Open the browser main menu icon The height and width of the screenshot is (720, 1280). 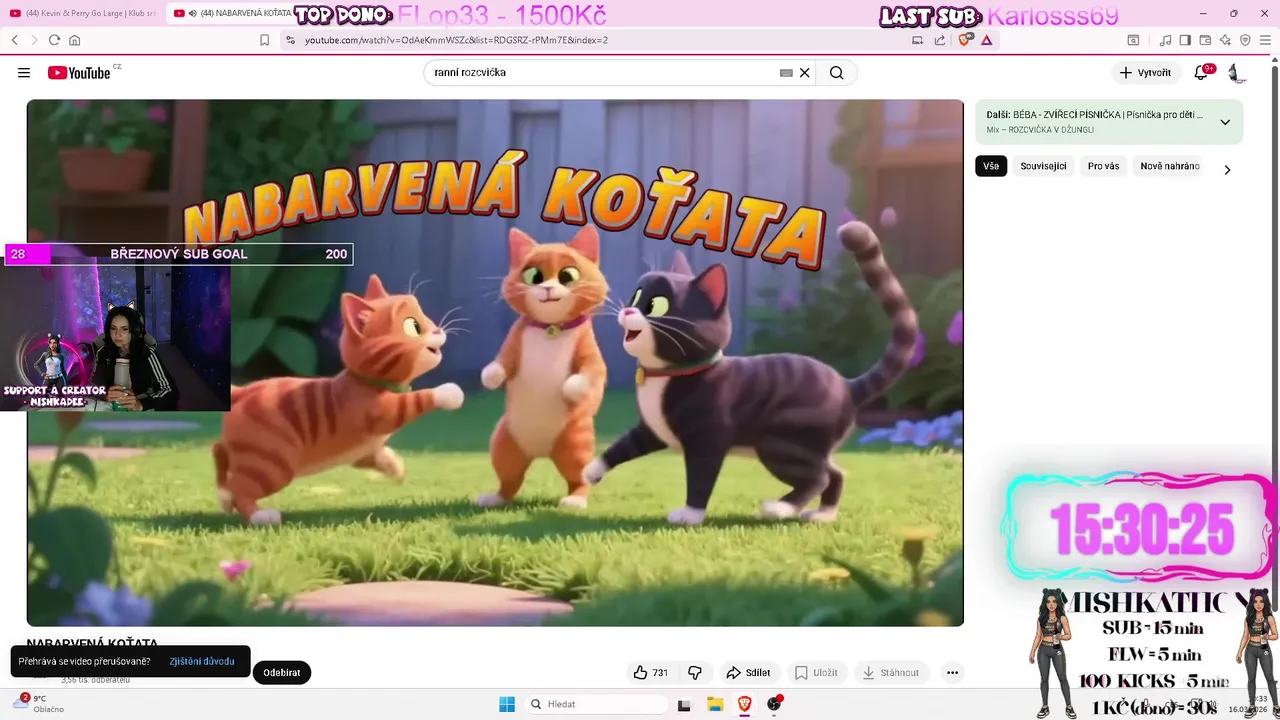click(1265, 40)
